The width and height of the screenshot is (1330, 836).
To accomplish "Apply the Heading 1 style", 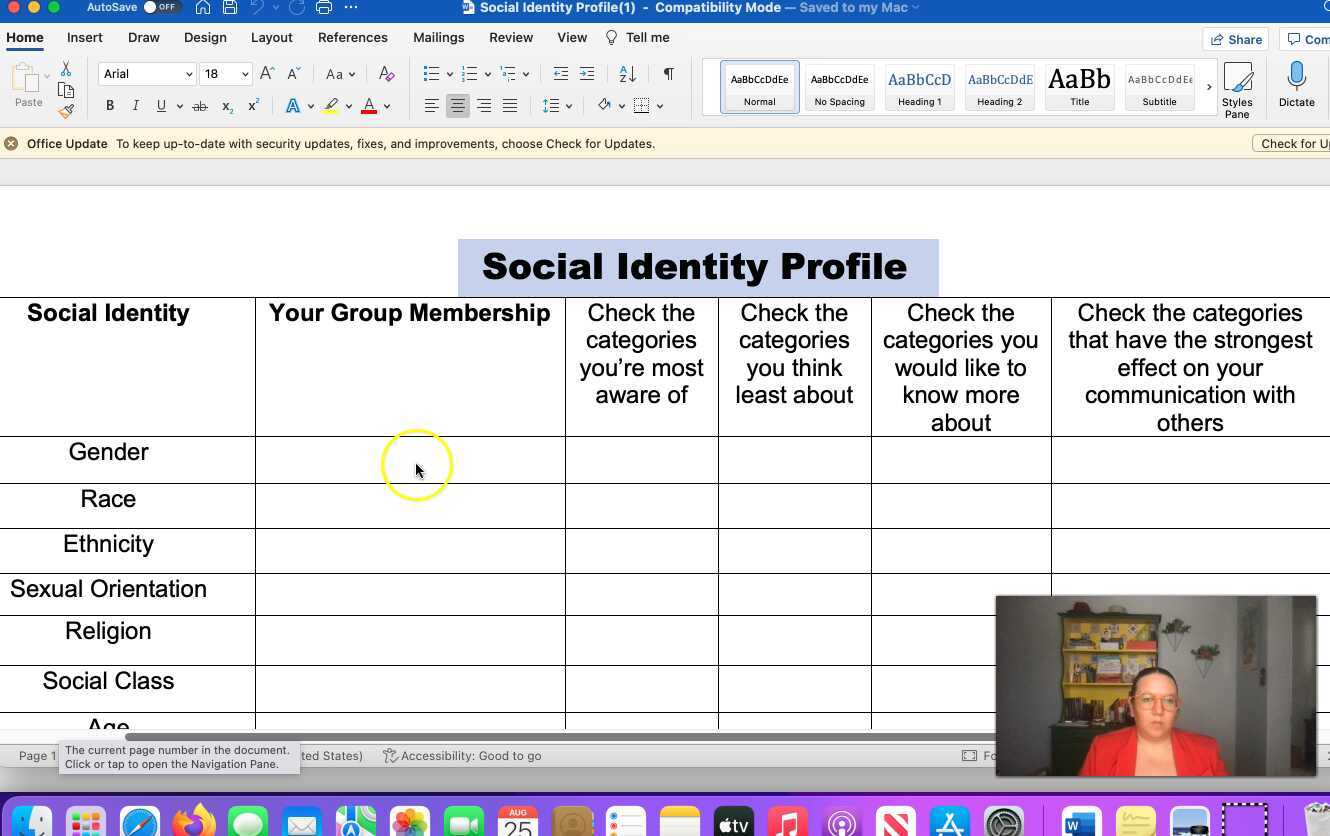I will click(919, 87).
